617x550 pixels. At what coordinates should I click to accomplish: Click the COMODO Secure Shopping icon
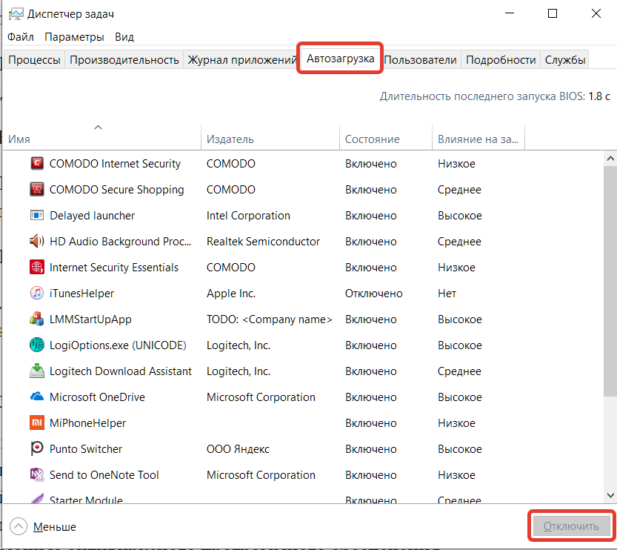(37, 189)
